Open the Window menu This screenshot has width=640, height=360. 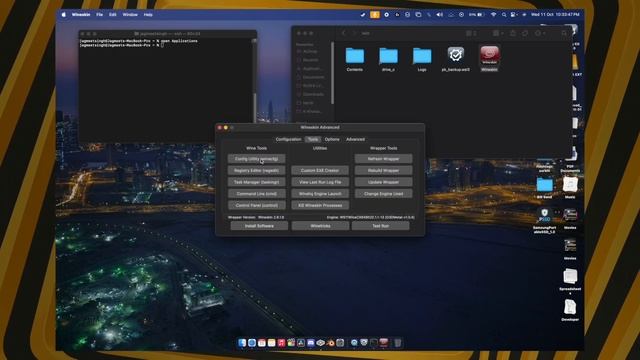coord(130,14)
